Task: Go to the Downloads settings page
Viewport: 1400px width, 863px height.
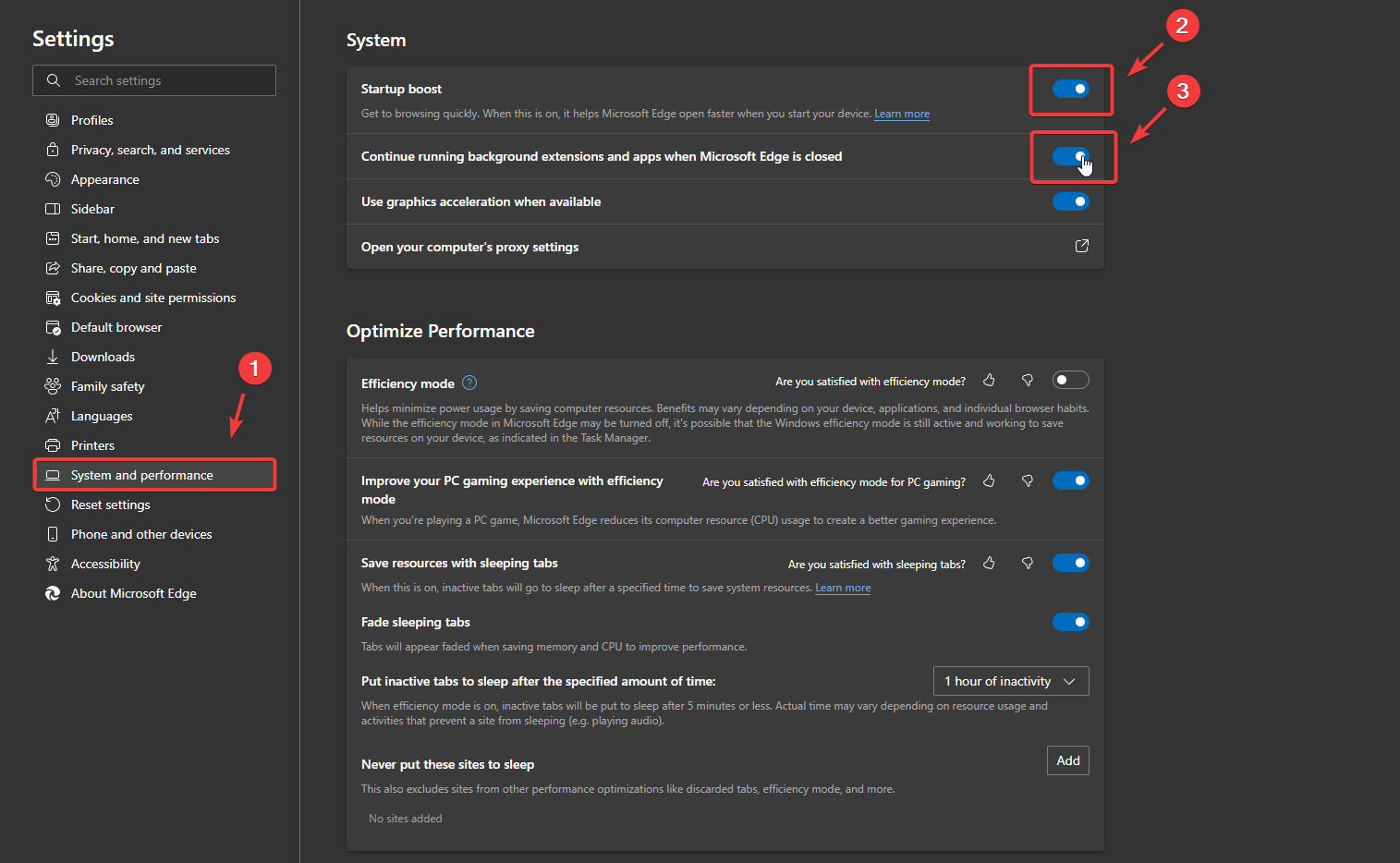Action: 103,357
